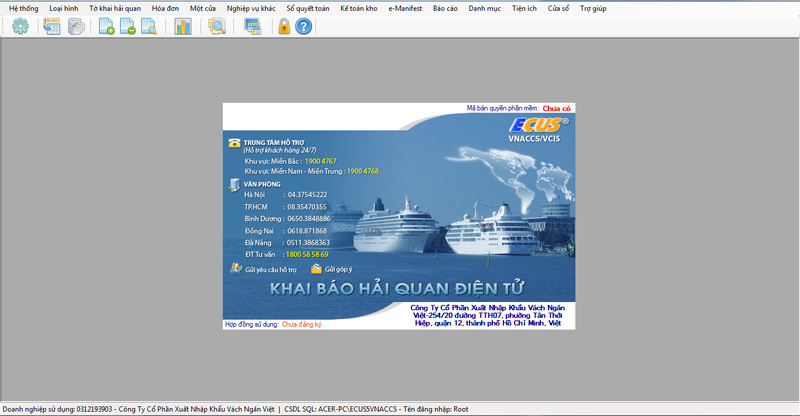Open the Cửa sổ menu
The width and height of the screenshot is (800, 416).
[x=558, y=8]
